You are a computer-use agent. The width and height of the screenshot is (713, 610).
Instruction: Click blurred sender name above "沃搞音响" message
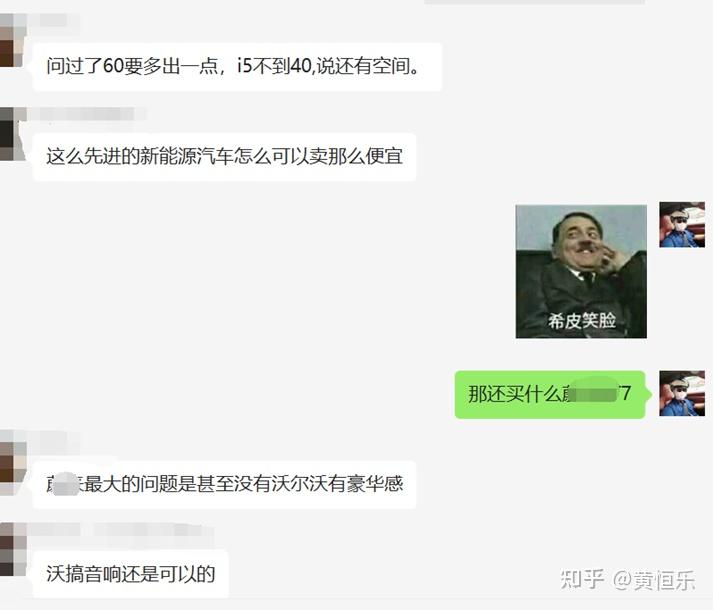(x=121, y=530)
